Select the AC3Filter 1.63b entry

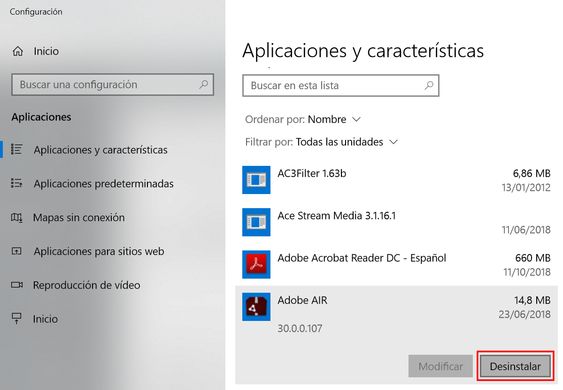(x=396, y=180)
